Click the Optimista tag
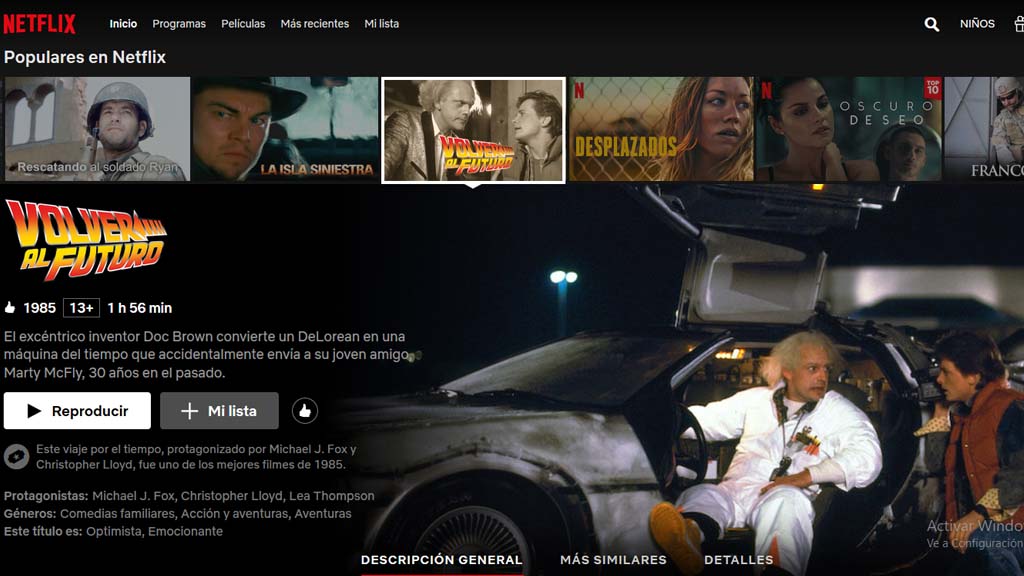The height and width of the screenshot is (576, 1024). tap(114, 531)
